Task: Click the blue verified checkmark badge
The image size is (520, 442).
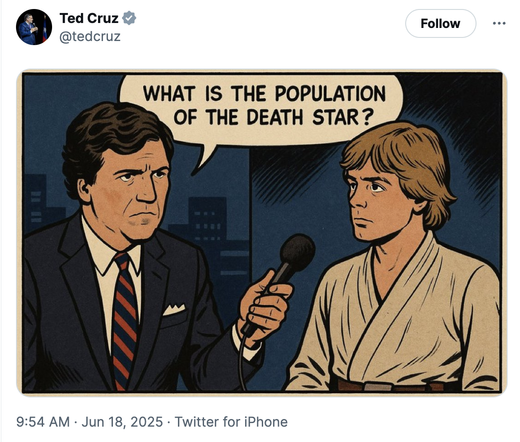Action: tap(129, 18)
